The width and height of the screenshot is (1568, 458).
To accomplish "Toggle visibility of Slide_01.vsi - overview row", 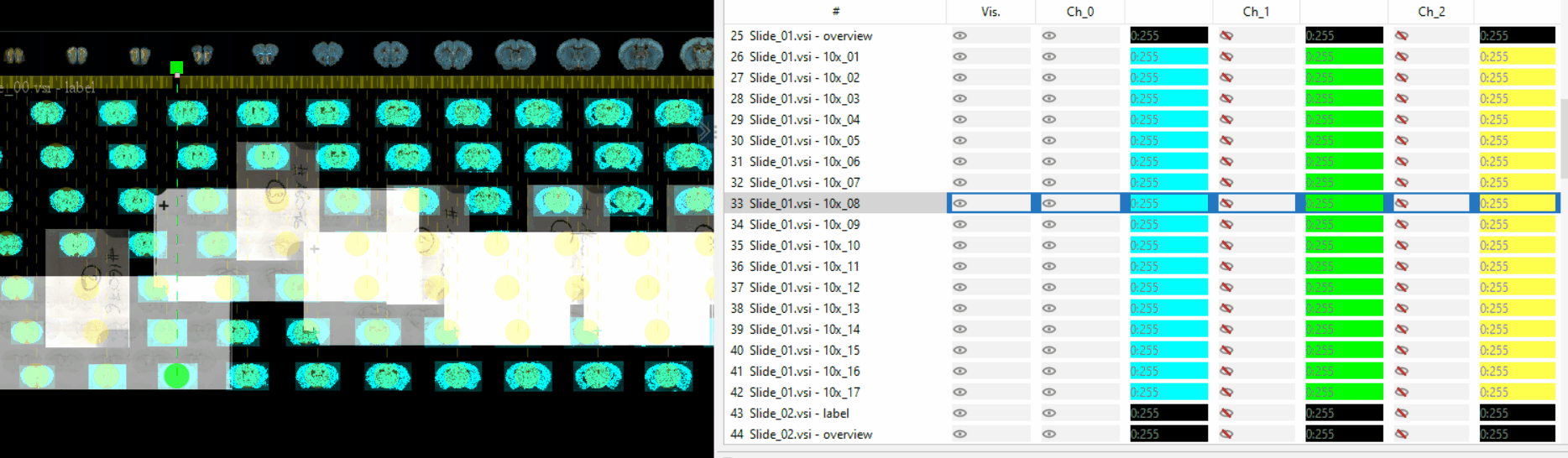I will [959, 35].
